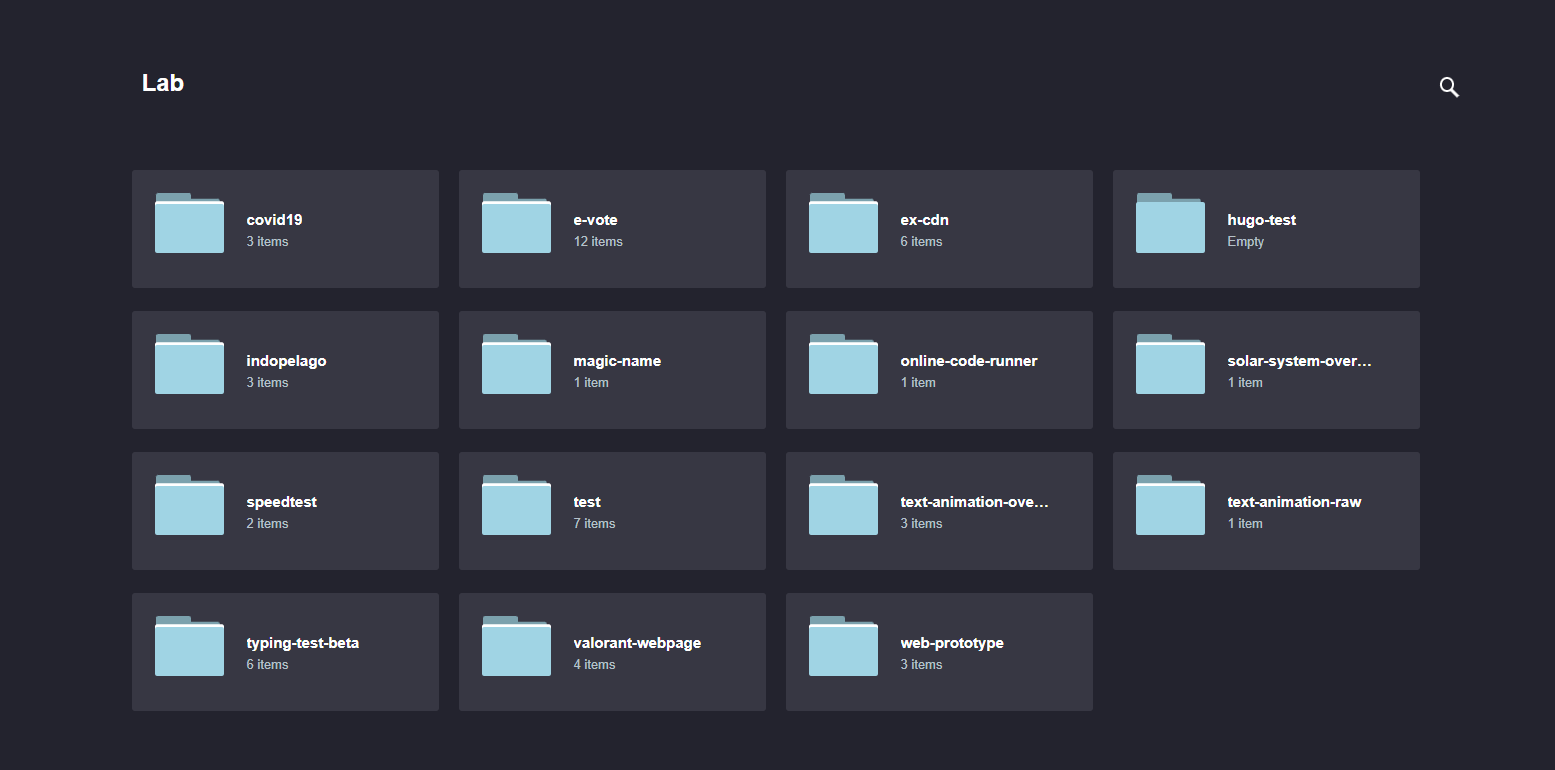The height and width of the screenshot is (770, 1555).
Task: Open the magic-name folder icon
Action: (516, 365)
